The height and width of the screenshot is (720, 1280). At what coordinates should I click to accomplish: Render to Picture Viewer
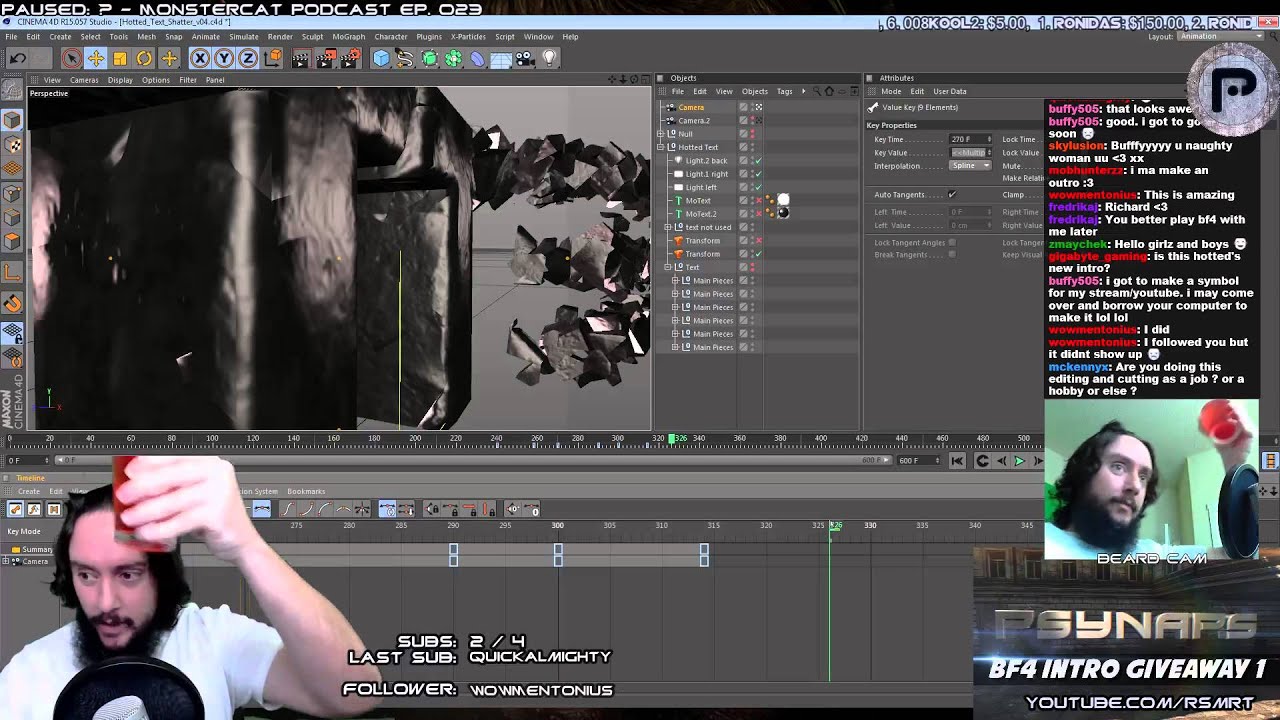[x=325, y=59]
